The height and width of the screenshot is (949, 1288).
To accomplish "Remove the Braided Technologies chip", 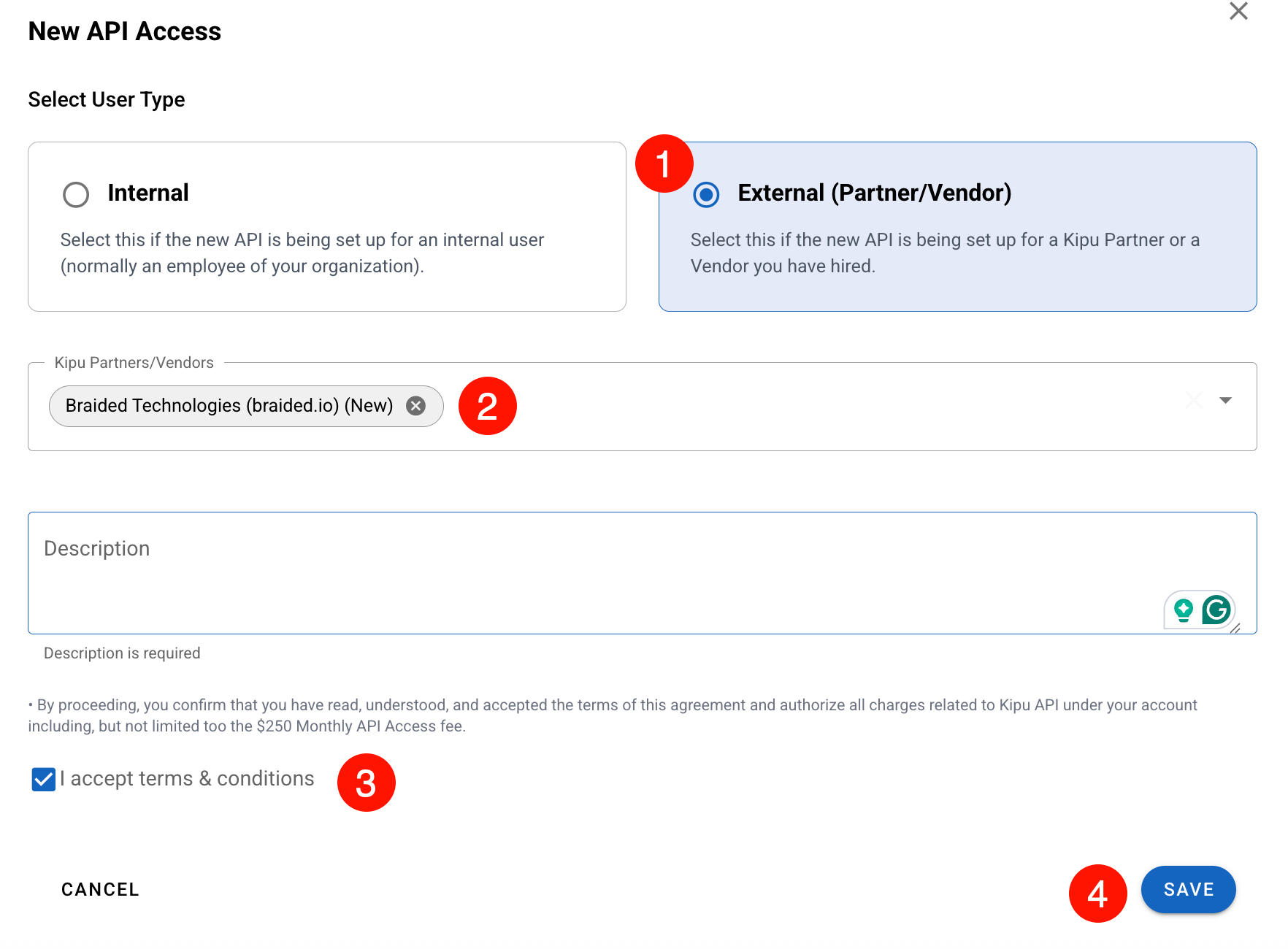I will point(416,406).
